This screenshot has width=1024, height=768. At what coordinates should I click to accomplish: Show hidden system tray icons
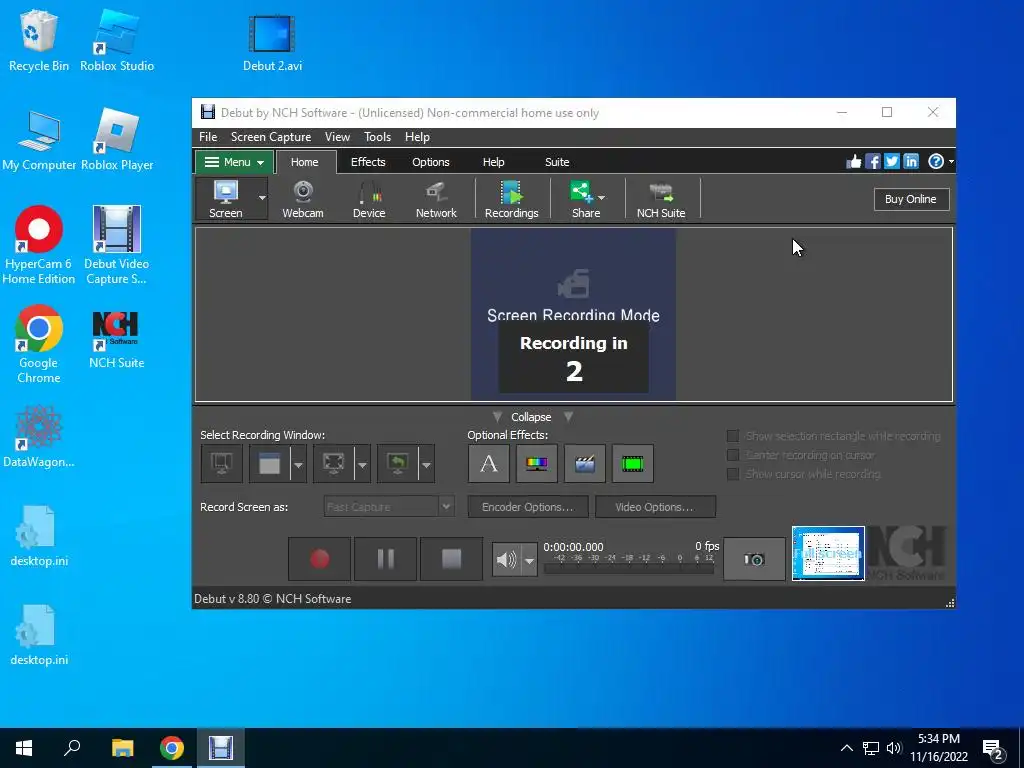[846, 748]
